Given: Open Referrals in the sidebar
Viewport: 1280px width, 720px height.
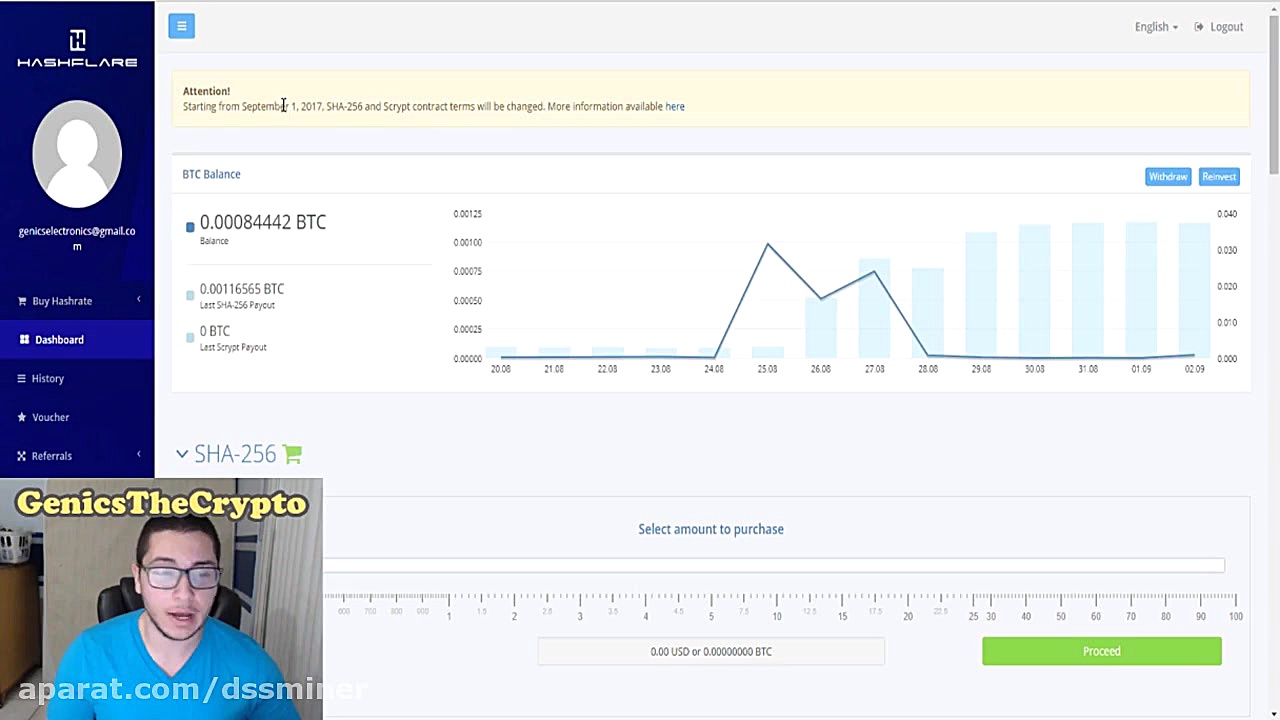Looking at the screenshot, I should [x=77, y=456].
